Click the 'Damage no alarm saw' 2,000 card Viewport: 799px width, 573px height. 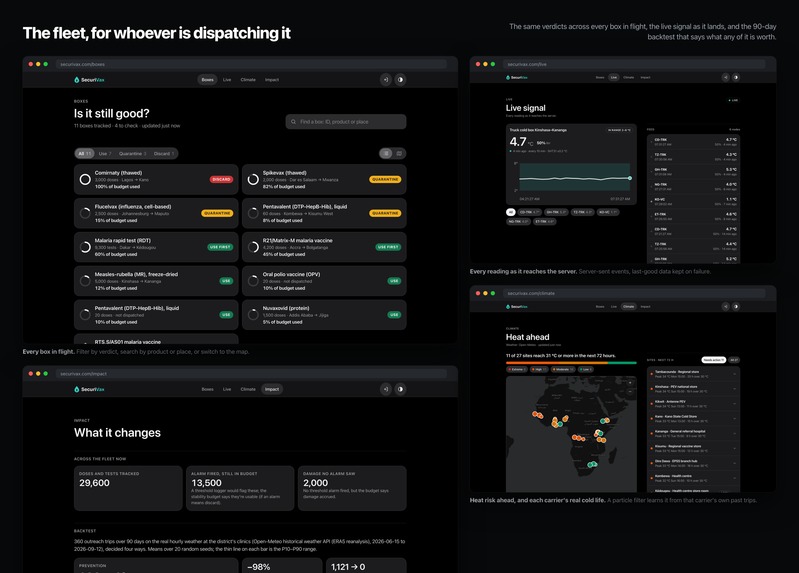tap(352, 488)
